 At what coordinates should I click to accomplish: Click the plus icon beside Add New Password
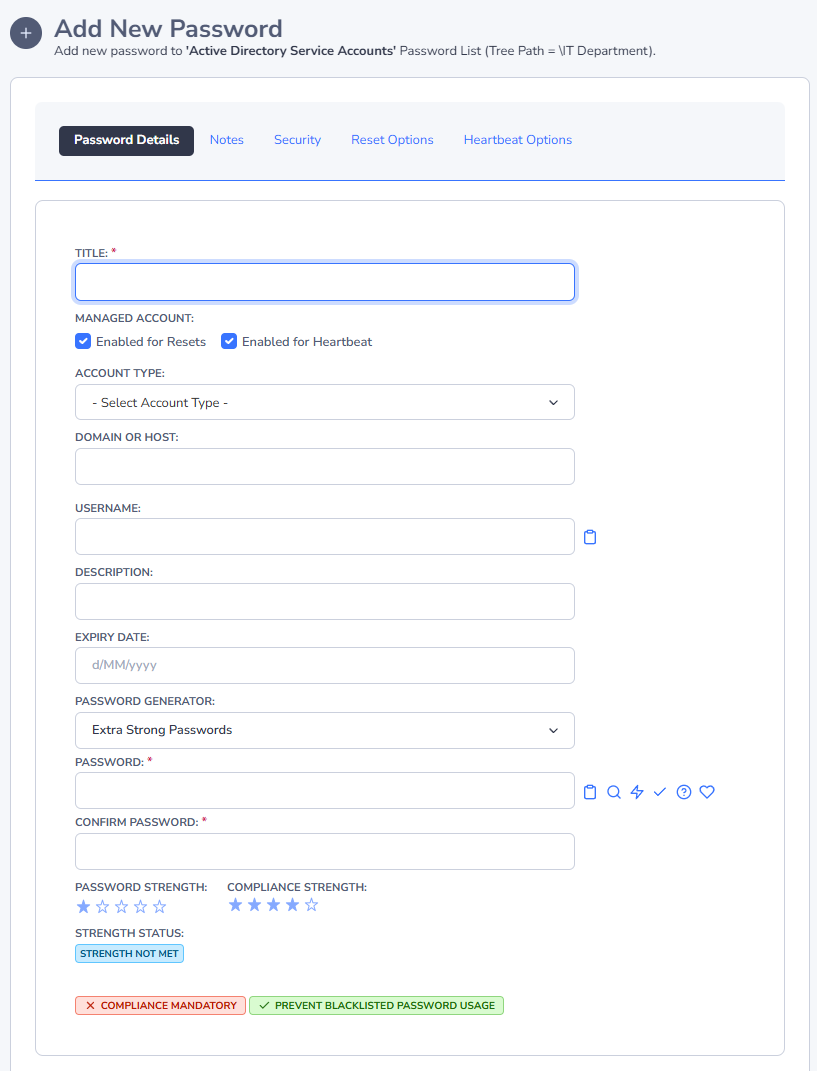pyautogui.click(x=26, y=33)
